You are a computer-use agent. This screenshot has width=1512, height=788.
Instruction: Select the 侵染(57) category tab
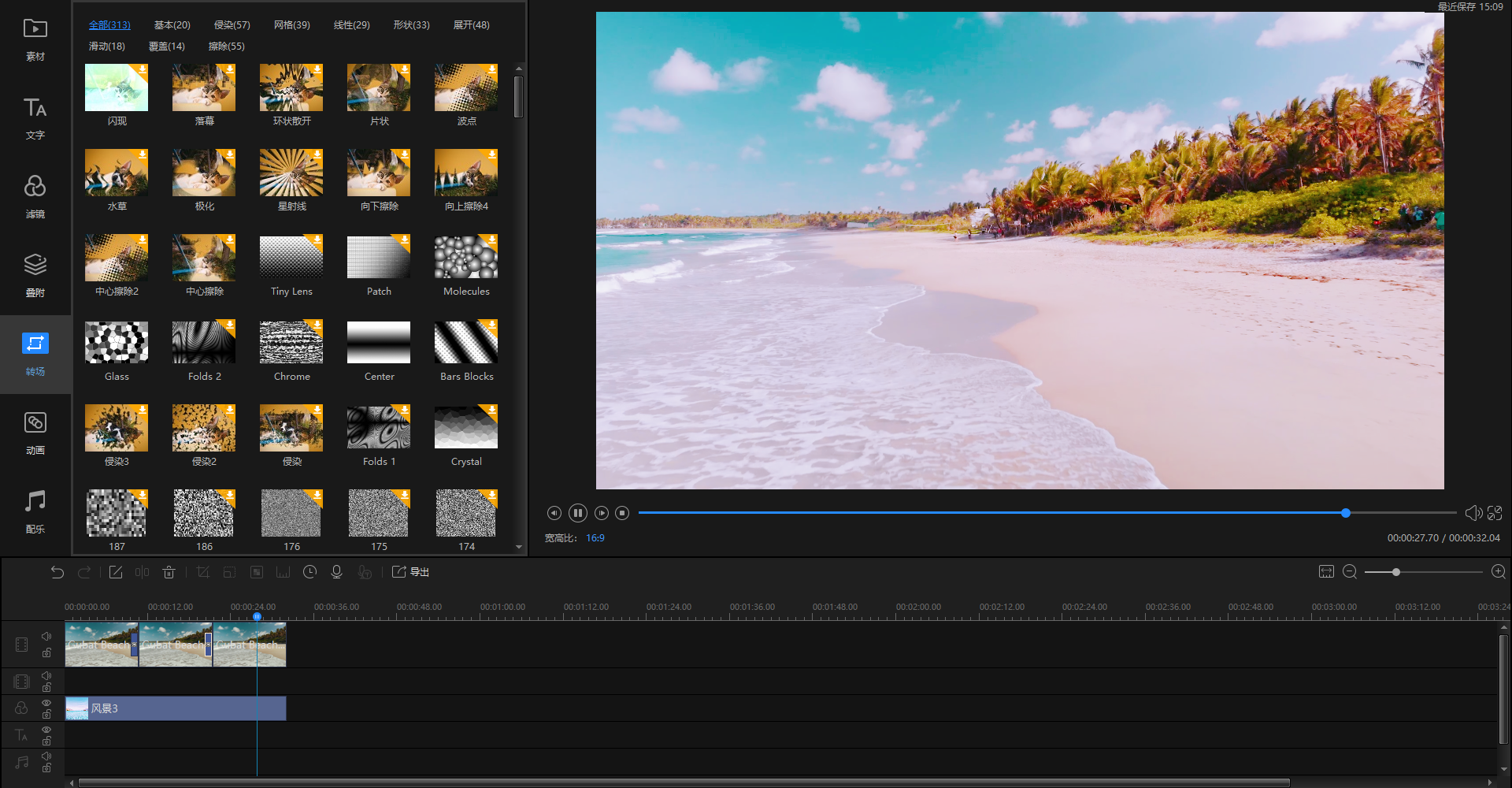tap(232, 25)
